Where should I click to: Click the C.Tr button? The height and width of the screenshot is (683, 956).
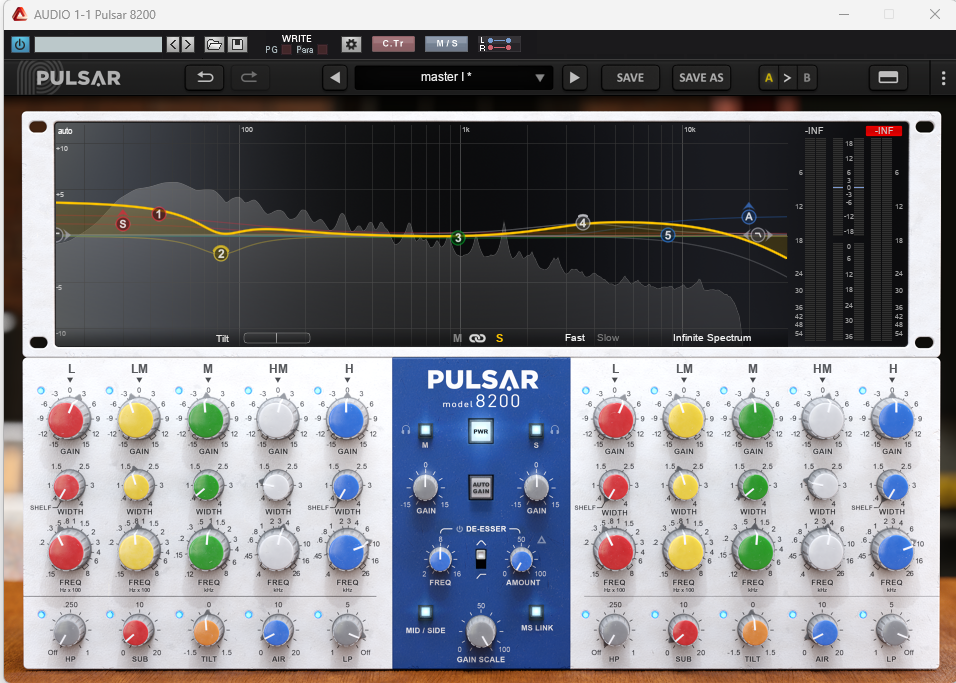pos(393,44)
